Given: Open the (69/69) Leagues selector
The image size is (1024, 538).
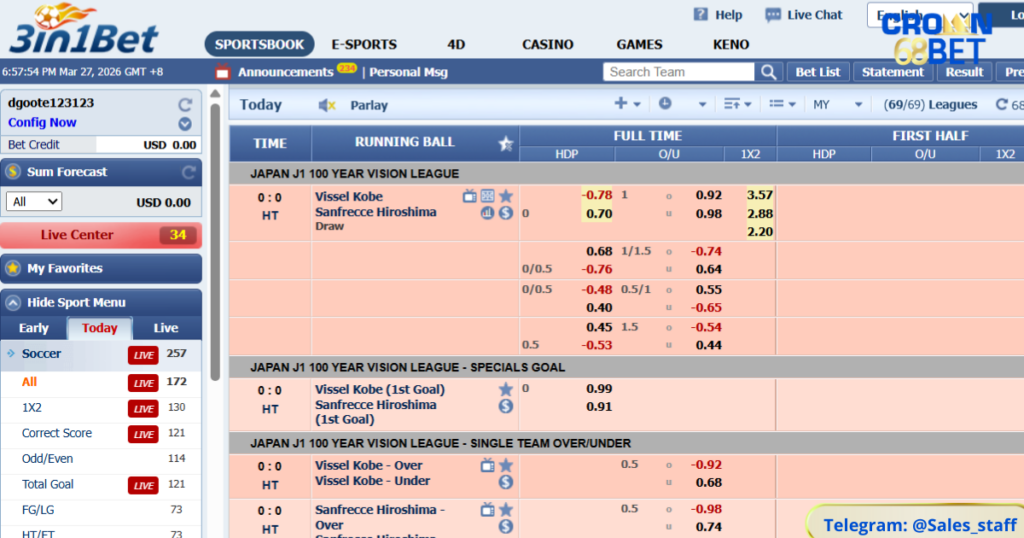Looking at the screenshot, I should (930, 104).
